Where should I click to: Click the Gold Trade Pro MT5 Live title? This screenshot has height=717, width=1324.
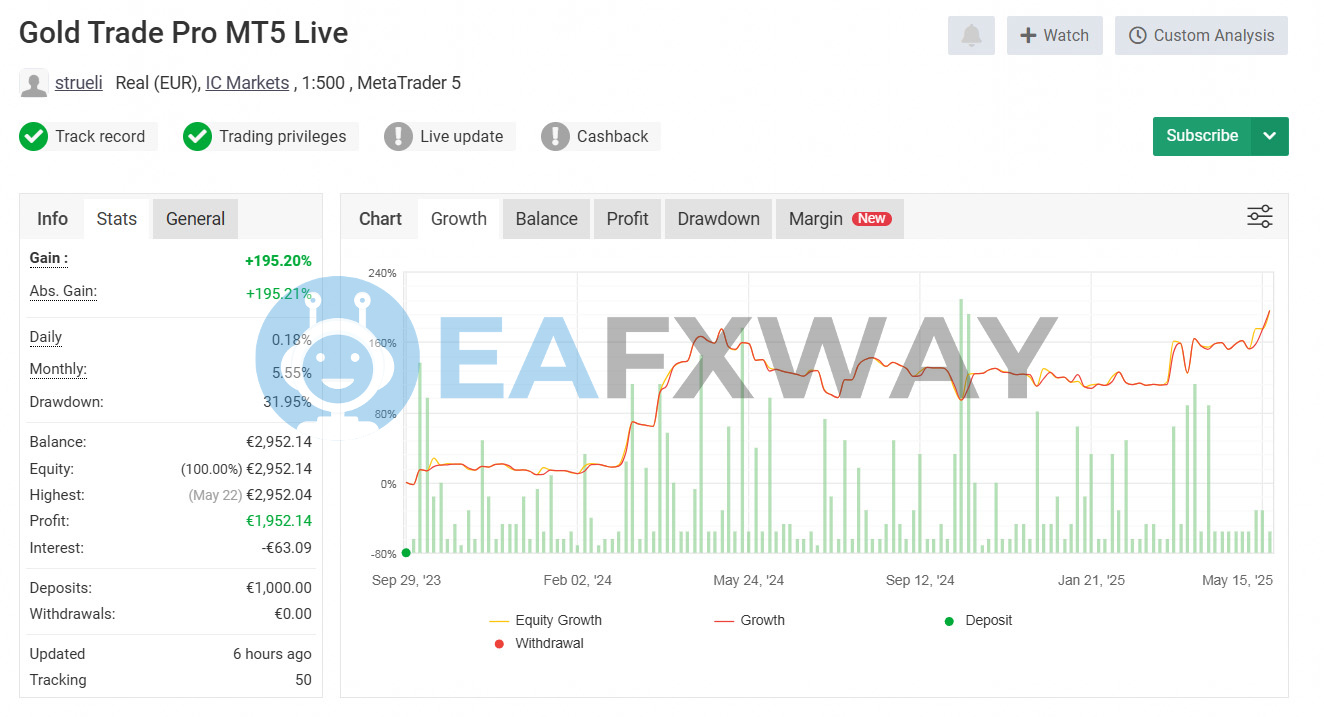point(184,33)
